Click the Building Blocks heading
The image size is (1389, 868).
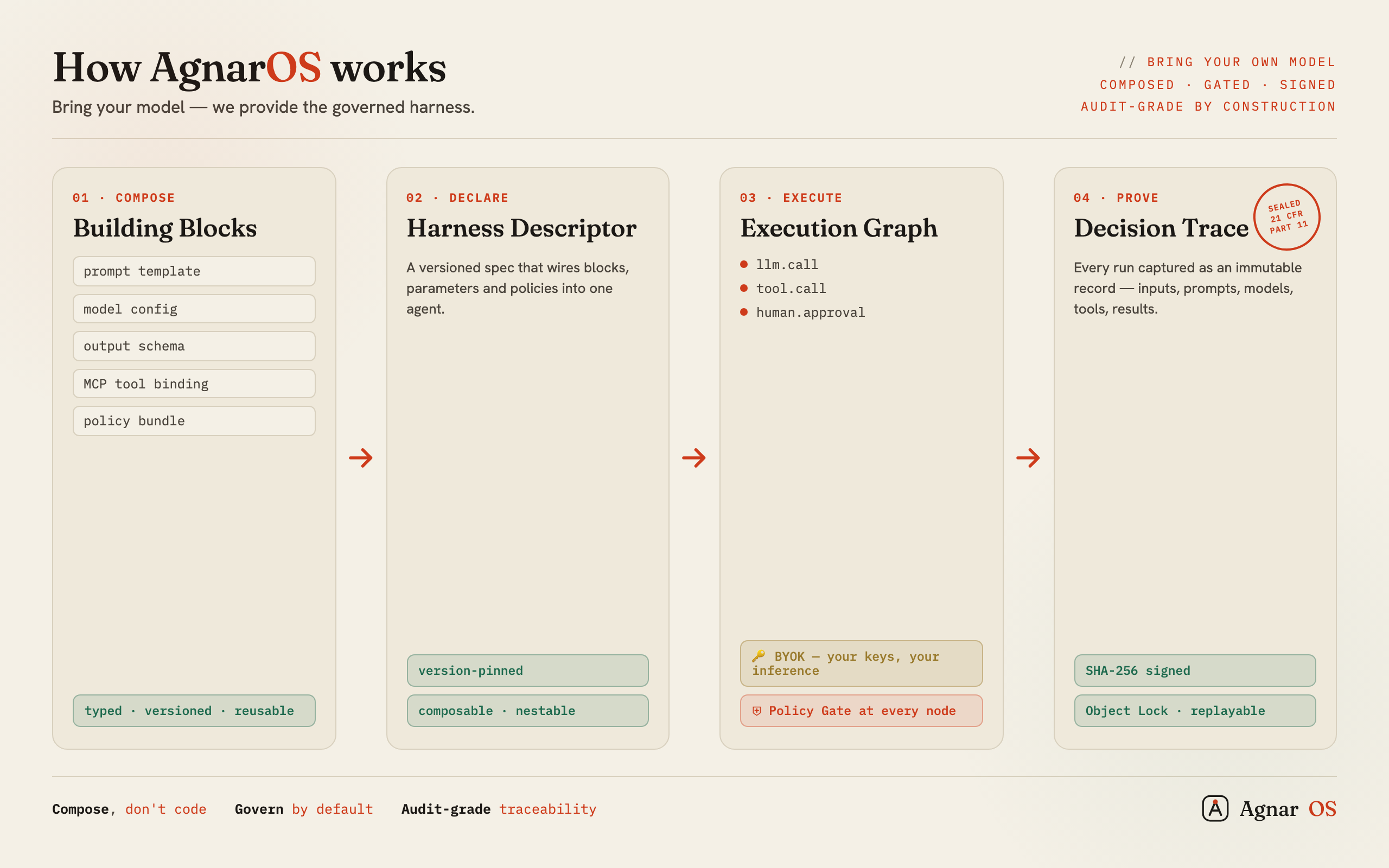(165, 228)
